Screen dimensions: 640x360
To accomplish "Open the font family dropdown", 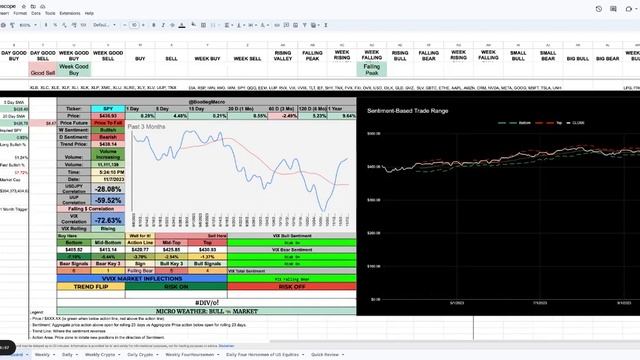I will point(104,25).
